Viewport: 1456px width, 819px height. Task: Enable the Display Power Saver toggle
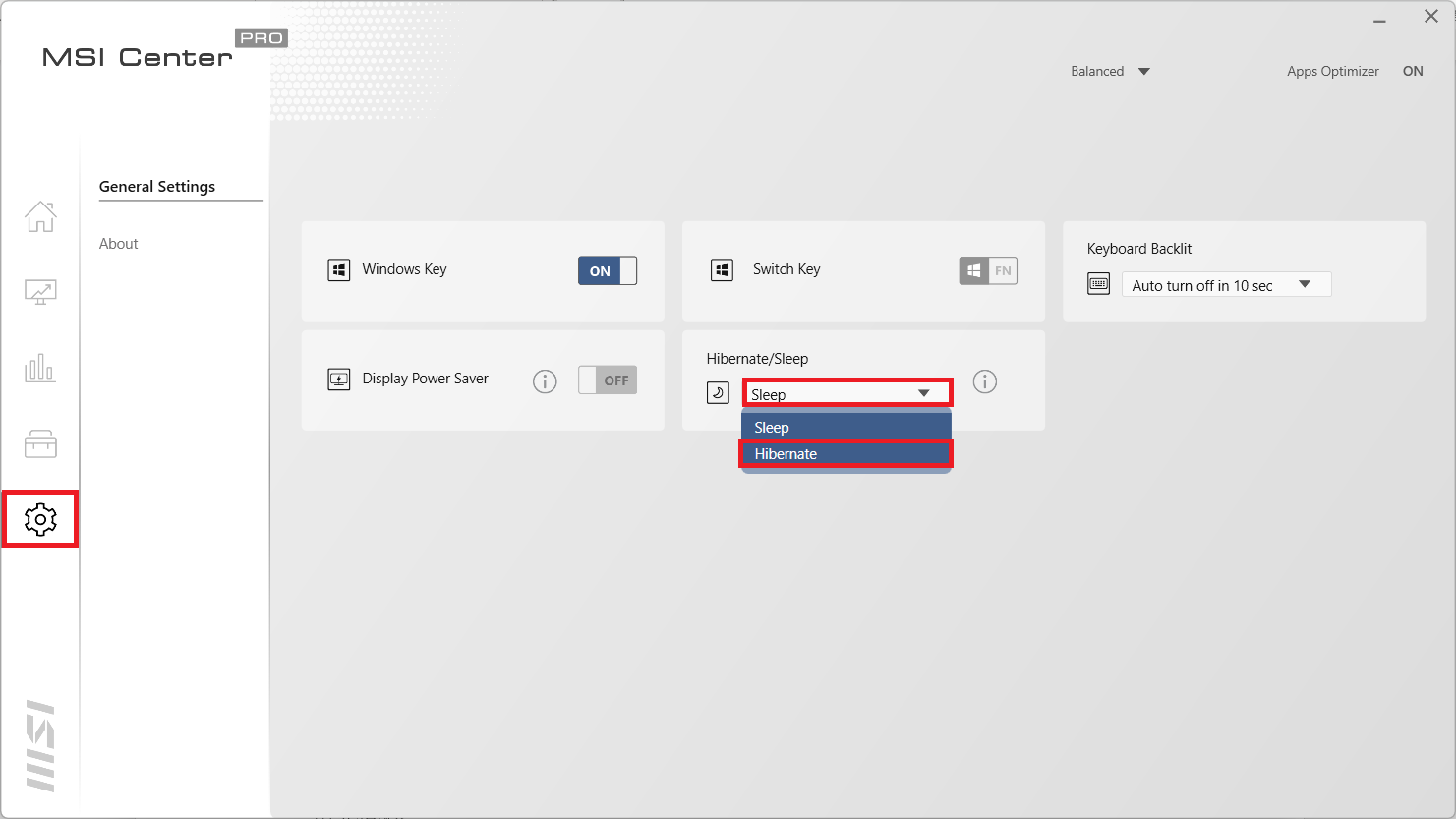(608, 380)
